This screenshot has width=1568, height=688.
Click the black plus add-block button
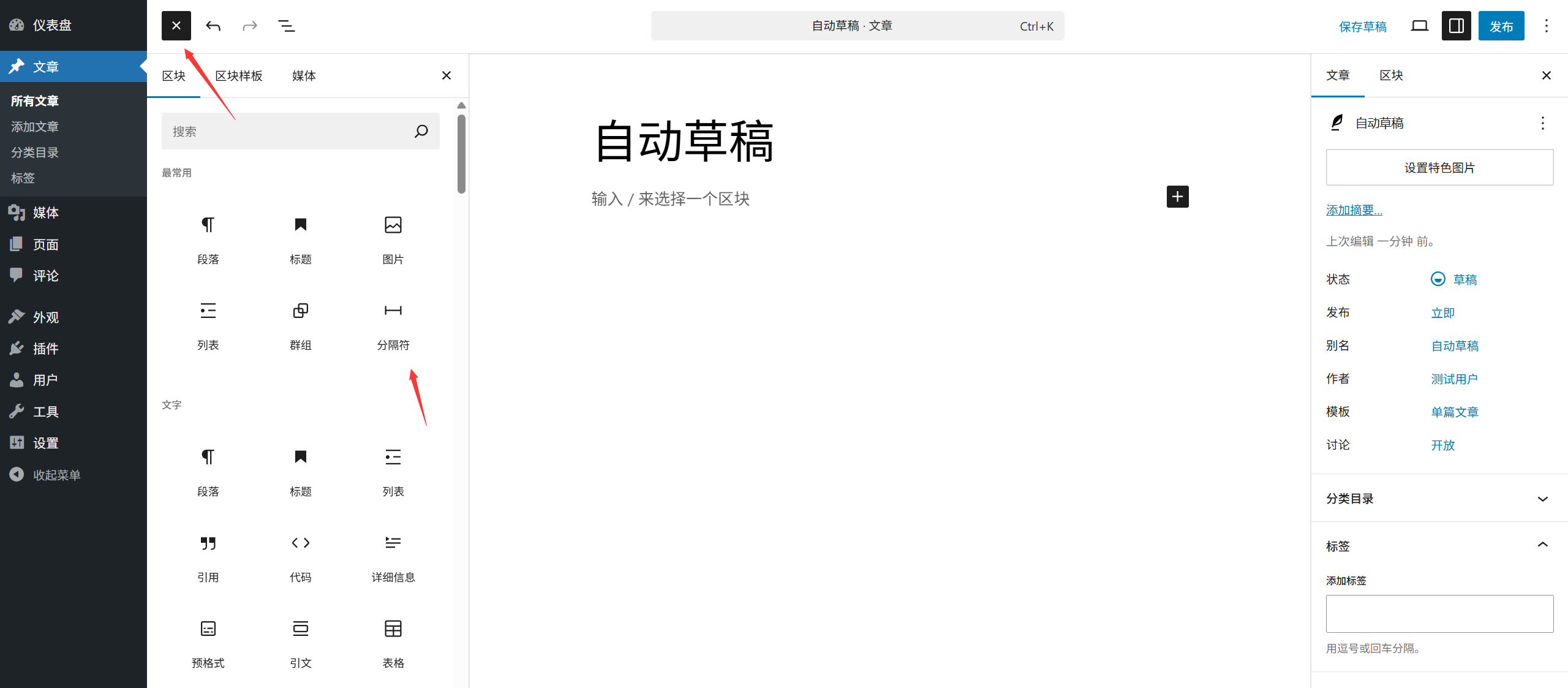(x=1177, y=197)
